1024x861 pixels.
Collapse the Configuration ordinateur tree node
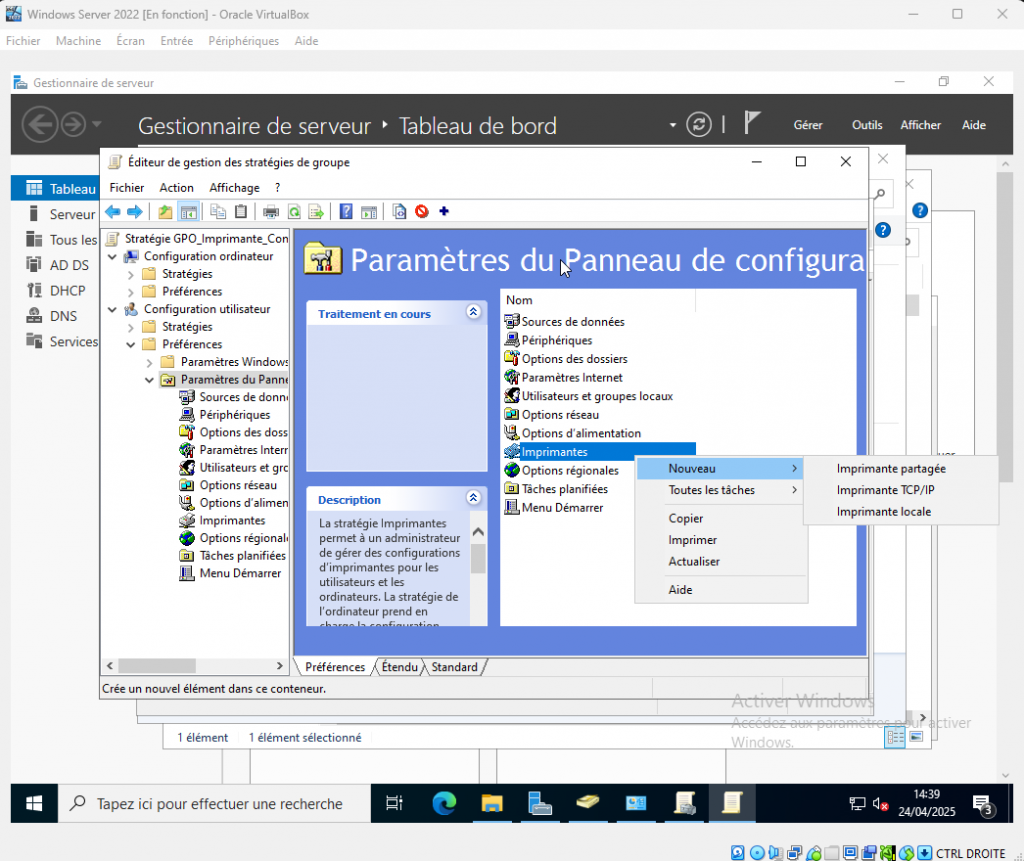(x=112, y=256)
